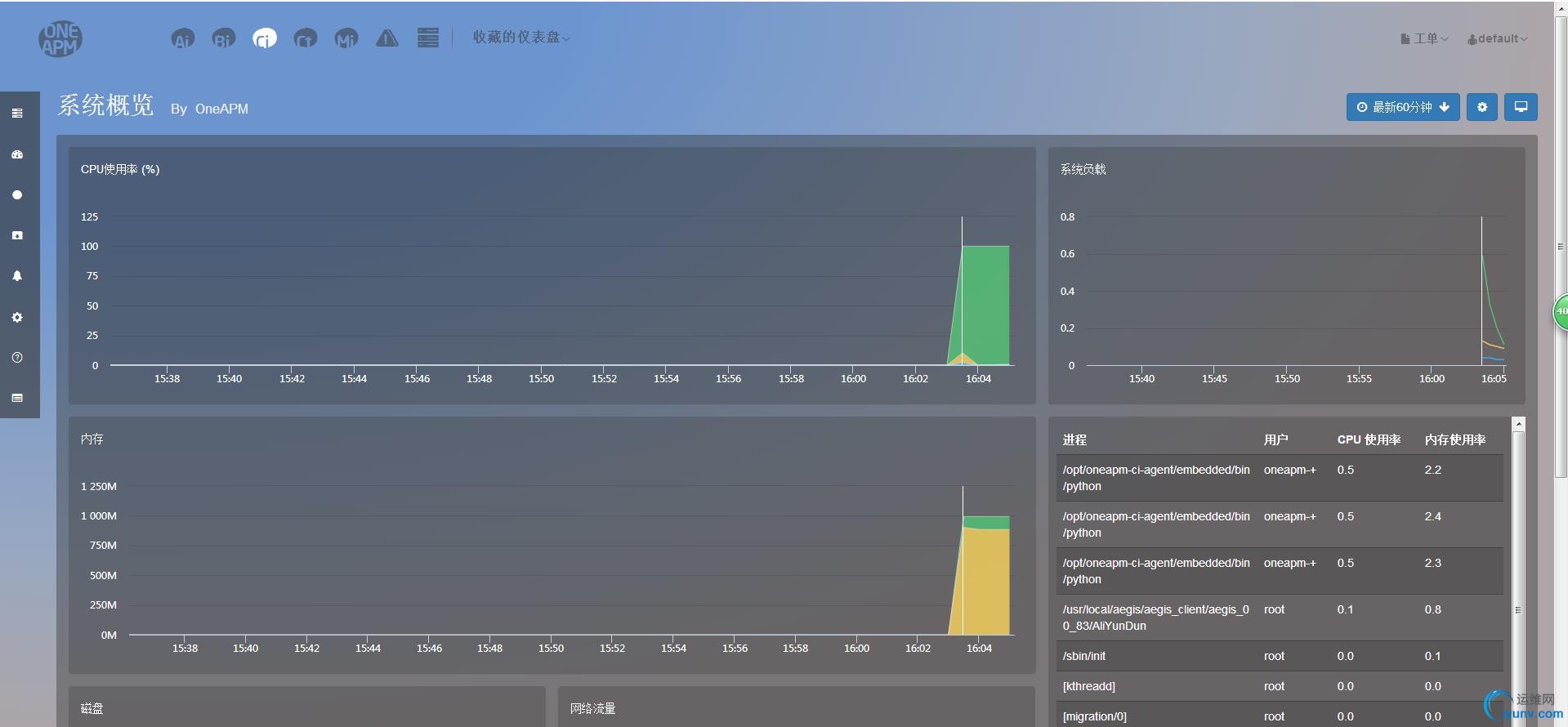The height and width of the screenshot is (727, 1568).
Task: Click the question mark help icon in sidebar
Action: point(17,358)
